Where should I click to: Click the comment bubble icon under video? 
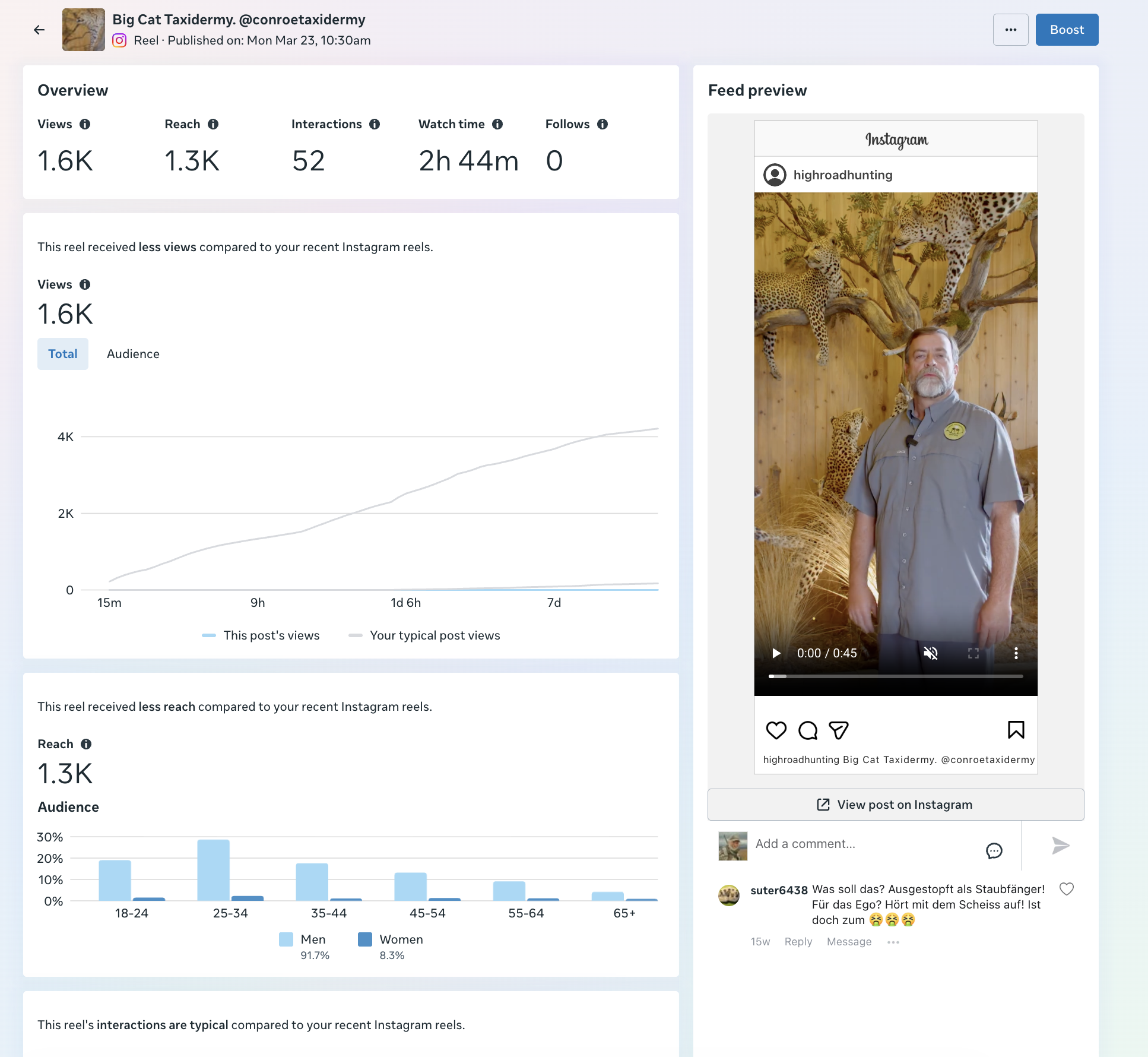808,730
